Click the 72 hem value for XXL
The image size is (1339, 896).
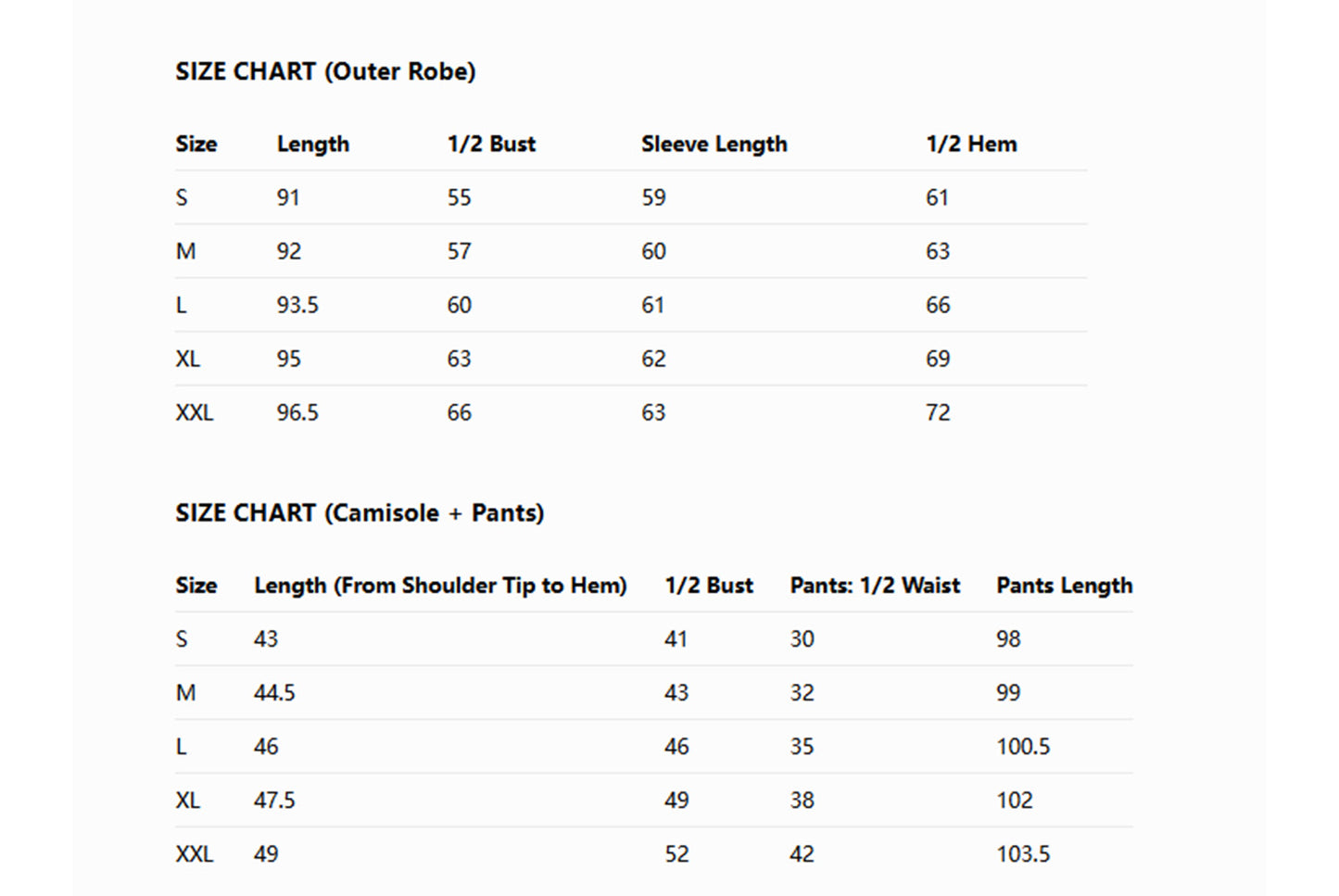[938, 412]
